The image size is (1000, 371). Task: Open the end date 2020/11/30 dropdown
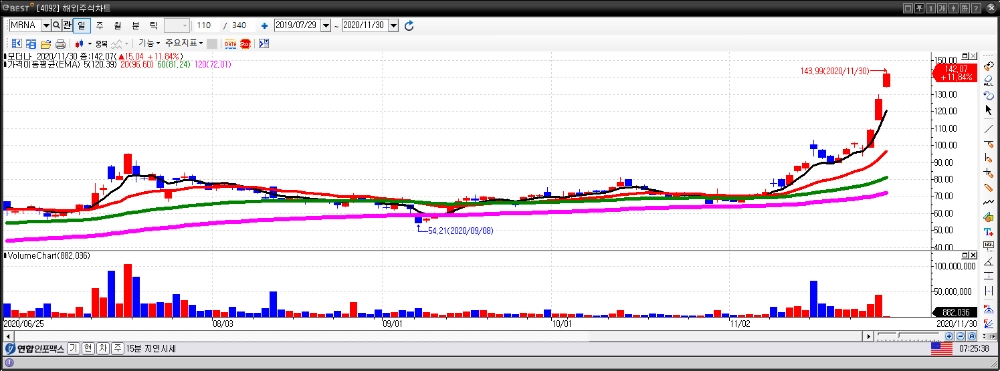(x=393, y=25)
